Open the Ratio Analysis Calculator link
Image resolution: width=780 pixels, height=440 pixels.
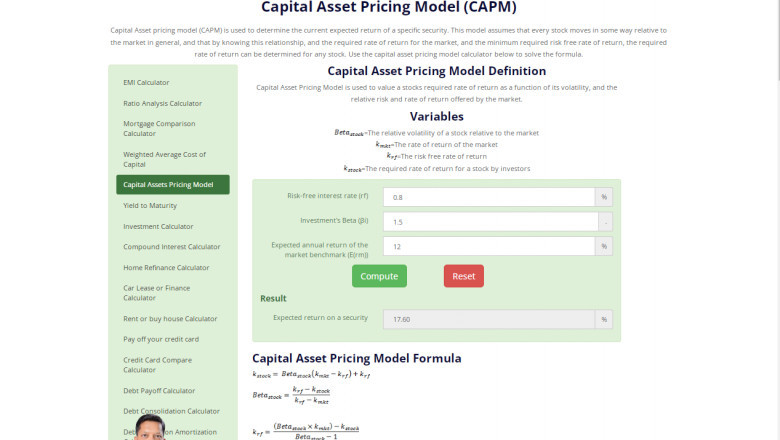tap(162, 103)
